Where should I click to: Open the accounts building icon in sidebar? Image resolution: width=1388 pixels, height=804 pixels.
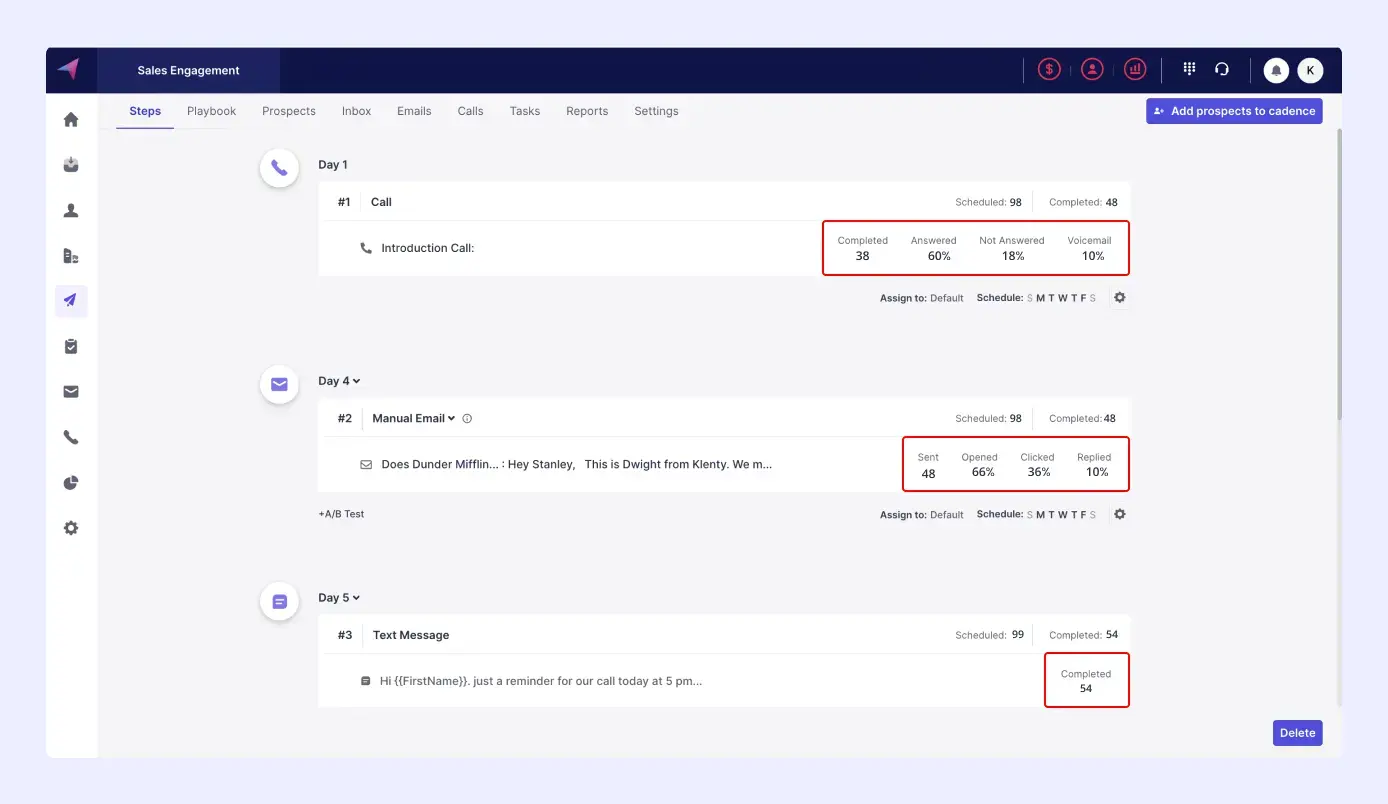click(71, 256)
